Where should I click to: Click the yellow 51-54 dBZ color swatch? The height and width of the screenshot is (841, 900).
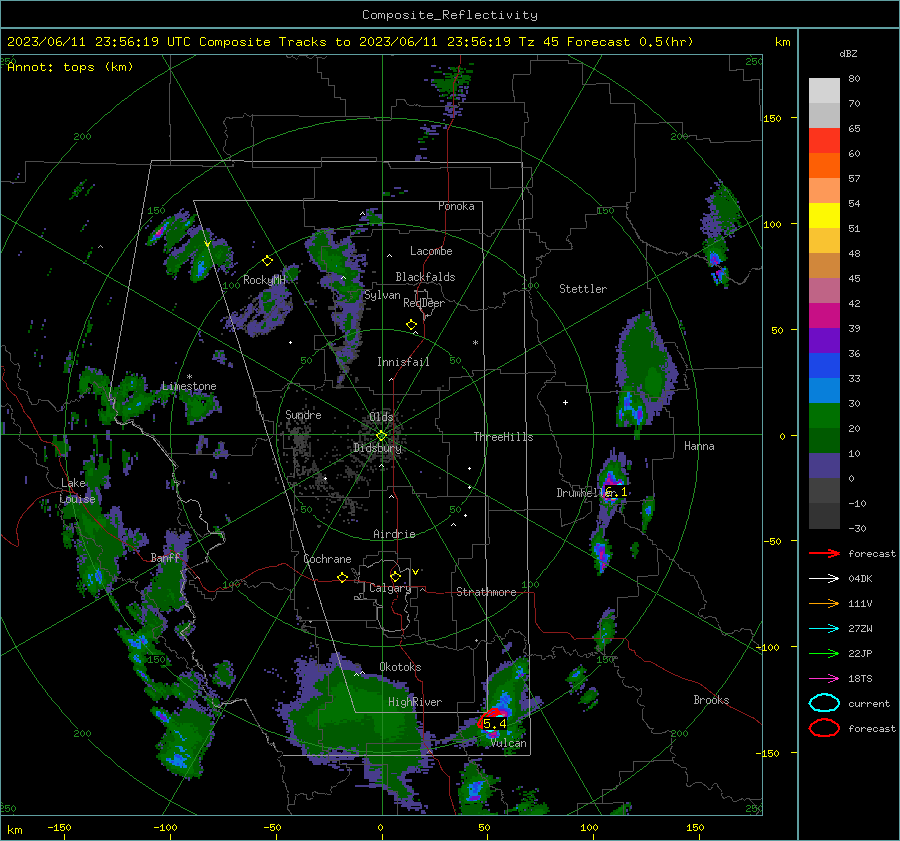point(824,216)
